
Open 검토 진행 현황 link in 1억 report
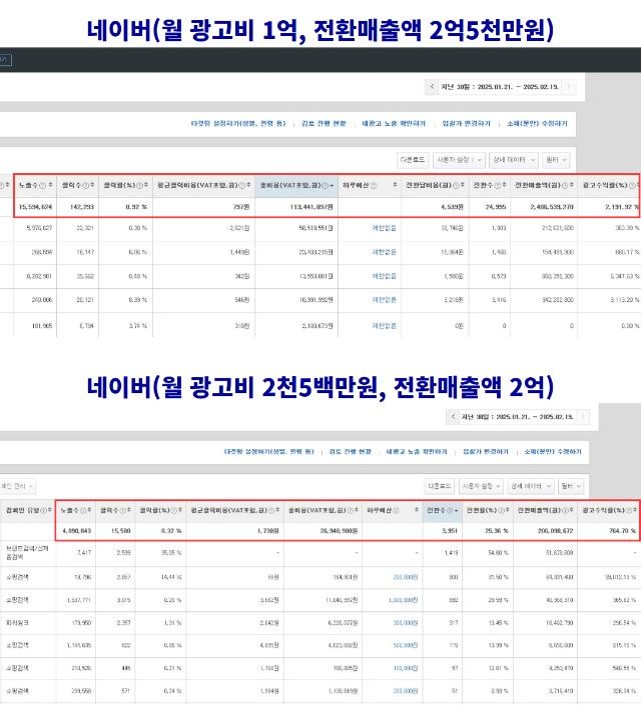324,123
